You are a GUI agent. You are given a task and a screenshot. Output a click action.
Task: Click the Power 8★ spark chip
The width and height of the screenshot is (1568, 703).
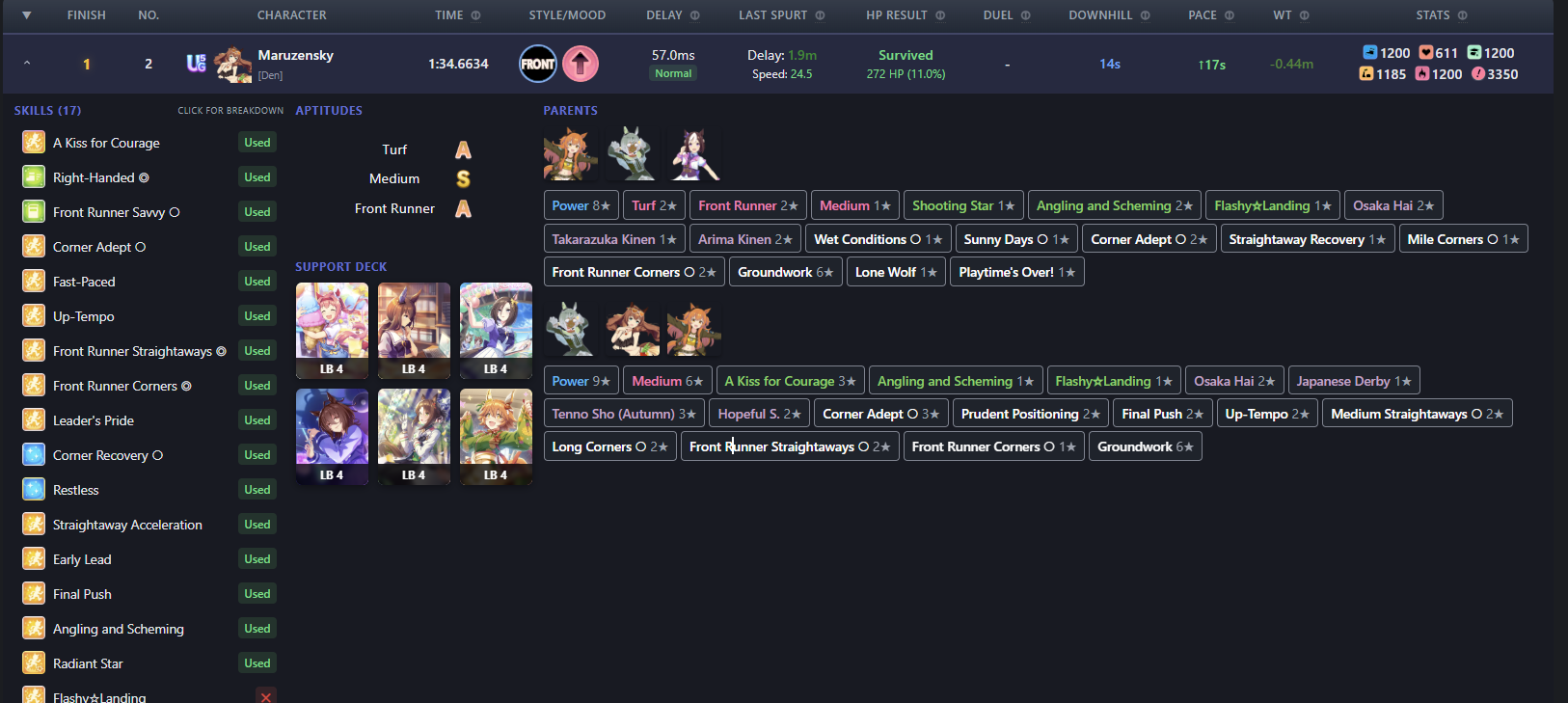(x=581, y=205)
